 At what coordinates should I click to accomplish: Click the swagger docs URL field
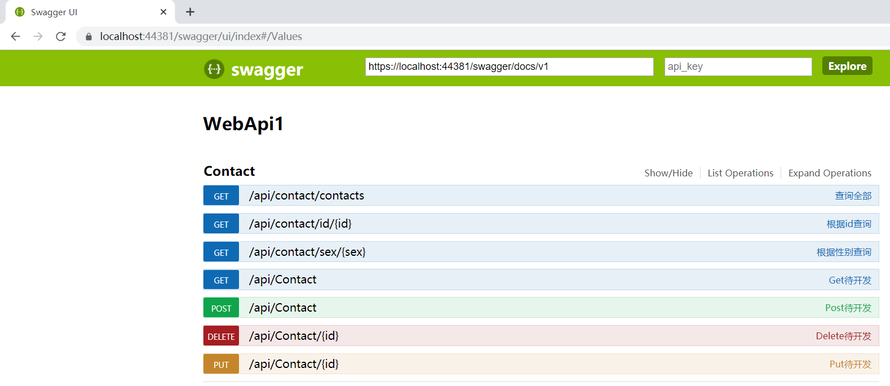click(509, 66)
